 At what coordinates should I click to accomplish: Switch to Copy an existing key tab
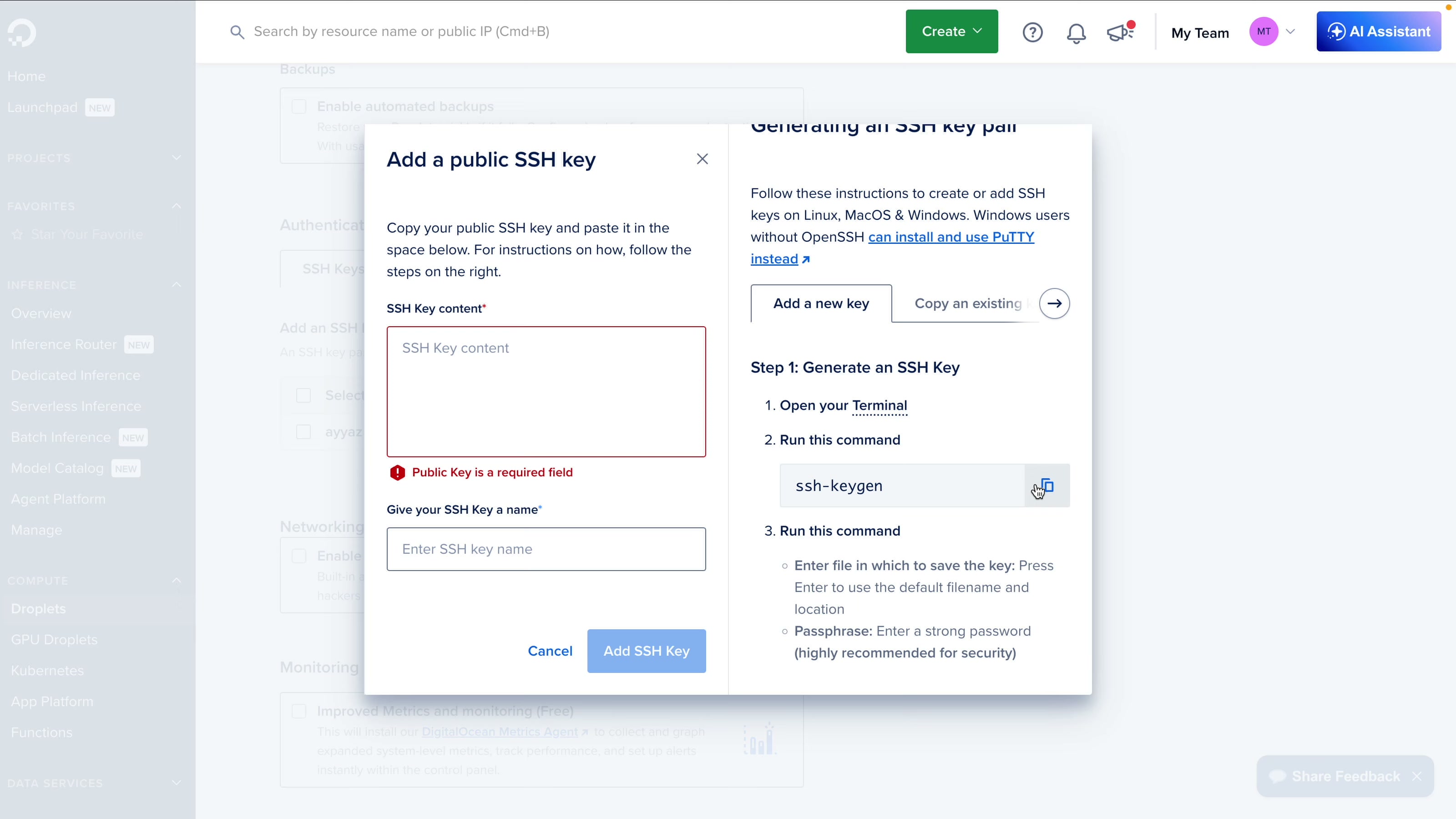point(968,303)
